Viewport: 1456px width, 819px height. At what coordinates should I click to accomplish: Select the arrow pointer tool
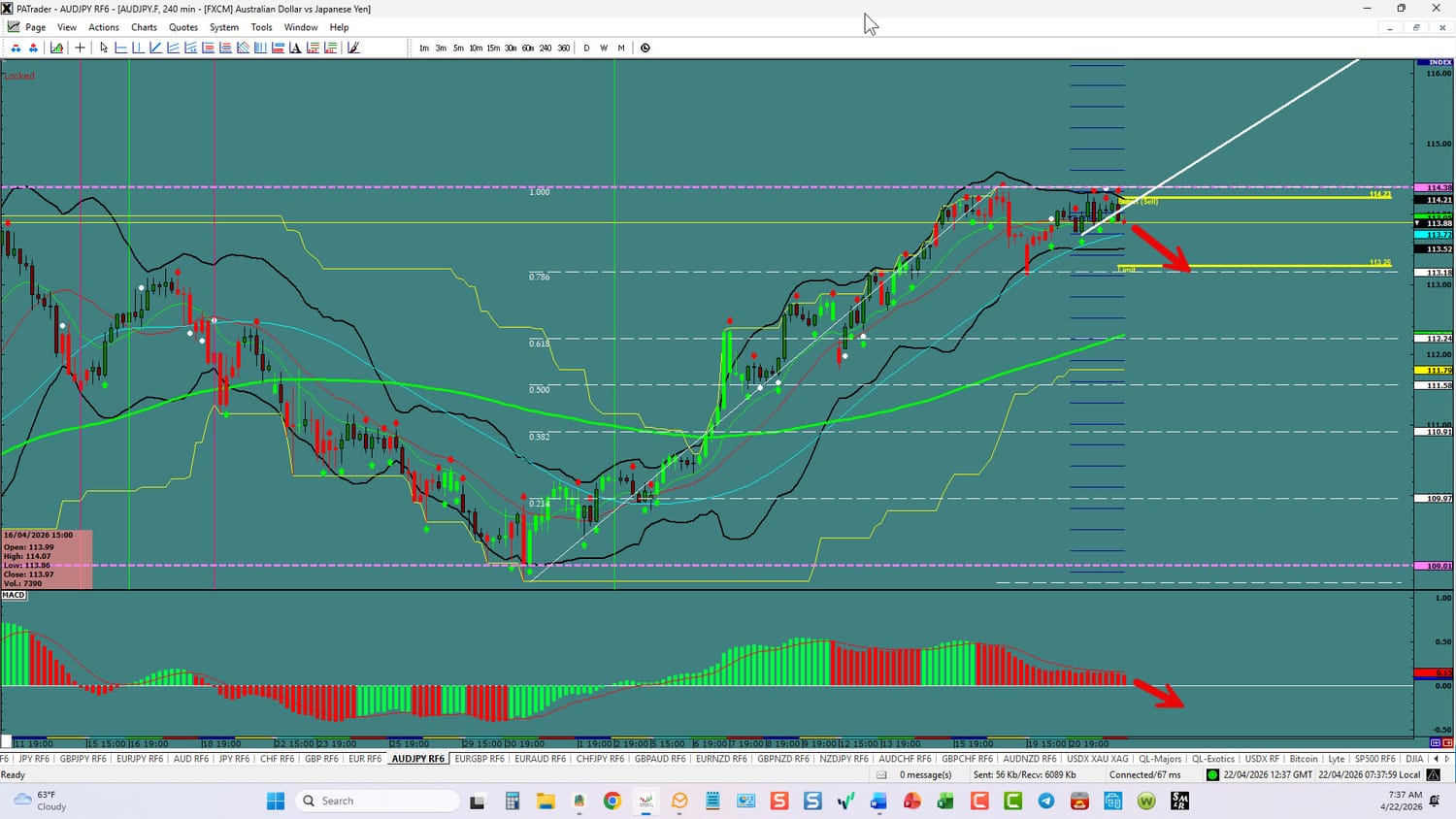pos(104,48)
